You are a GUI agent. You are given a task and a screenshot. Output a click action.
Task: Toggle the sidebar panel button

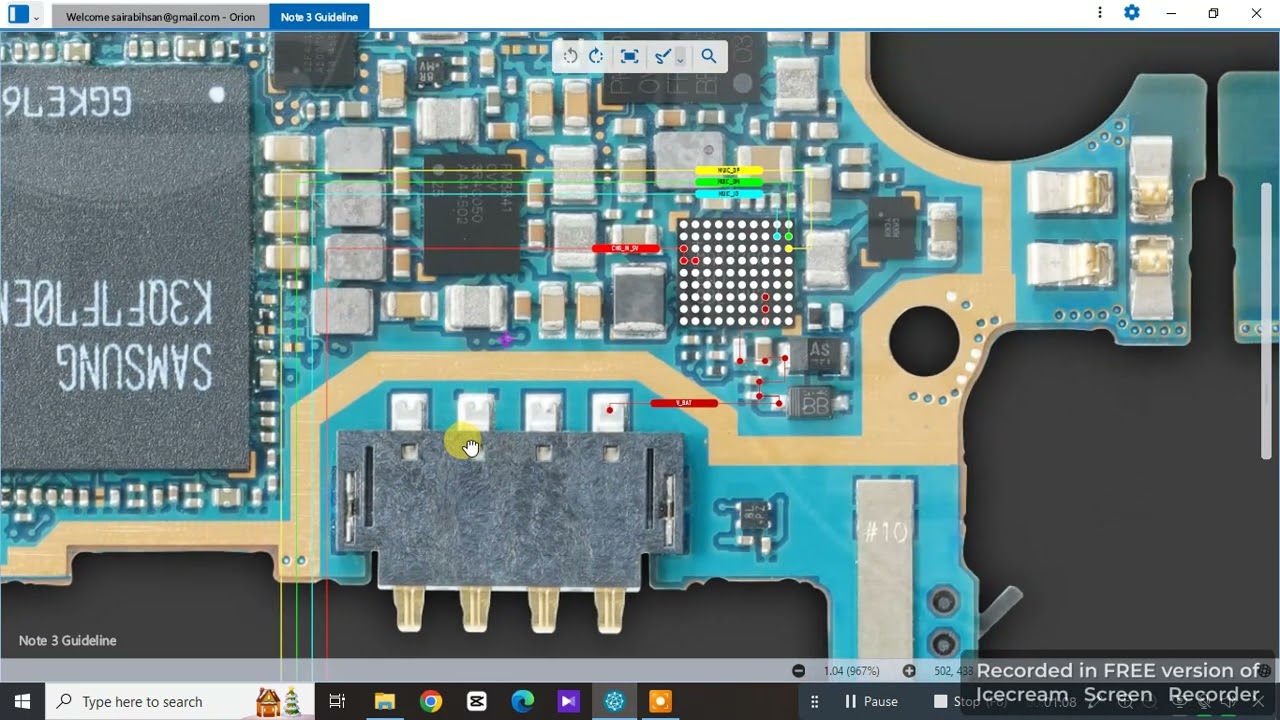tap(18, 15)
